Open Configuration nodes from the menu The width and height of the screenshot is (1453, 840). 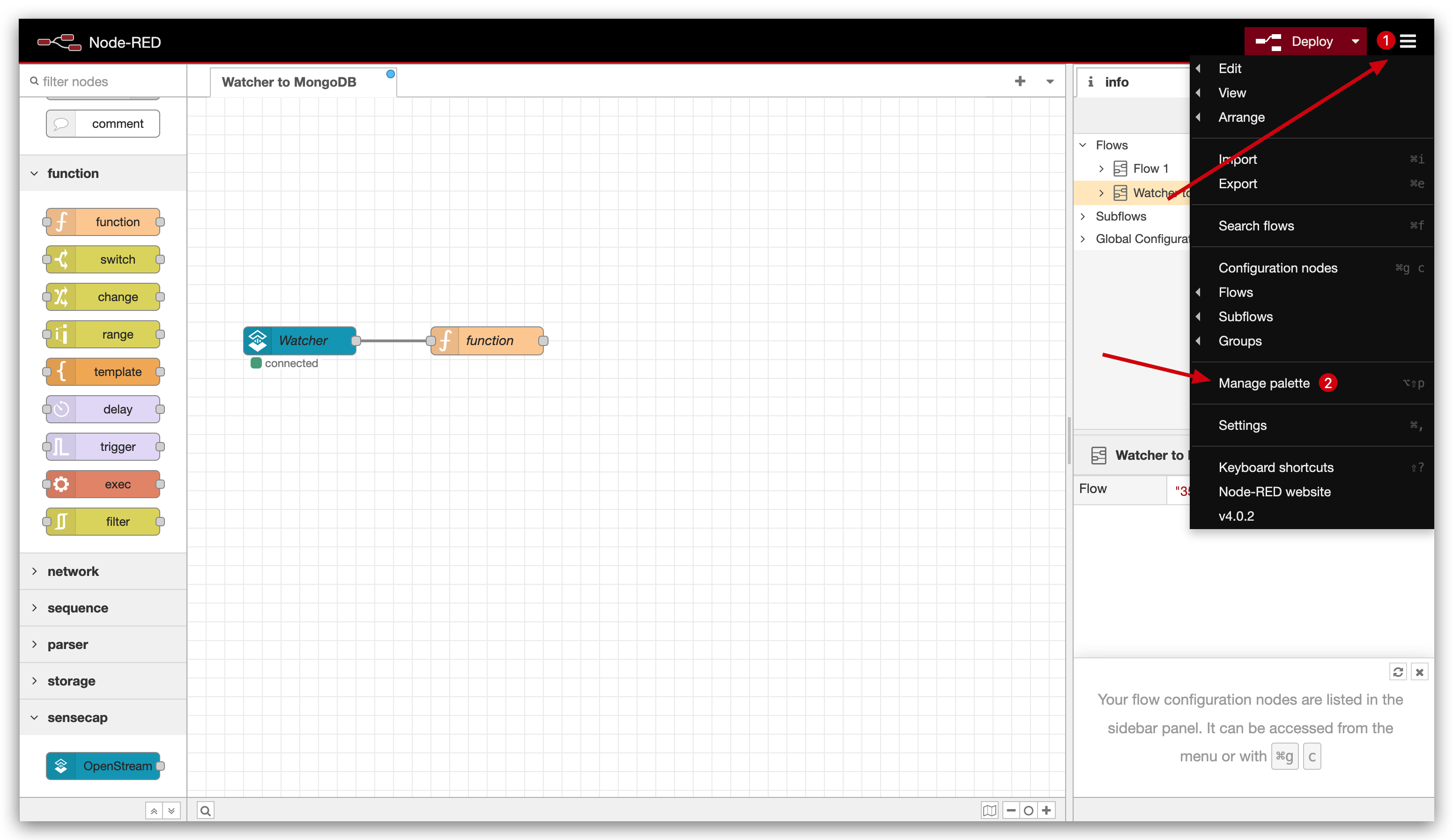coord(1312,267)
